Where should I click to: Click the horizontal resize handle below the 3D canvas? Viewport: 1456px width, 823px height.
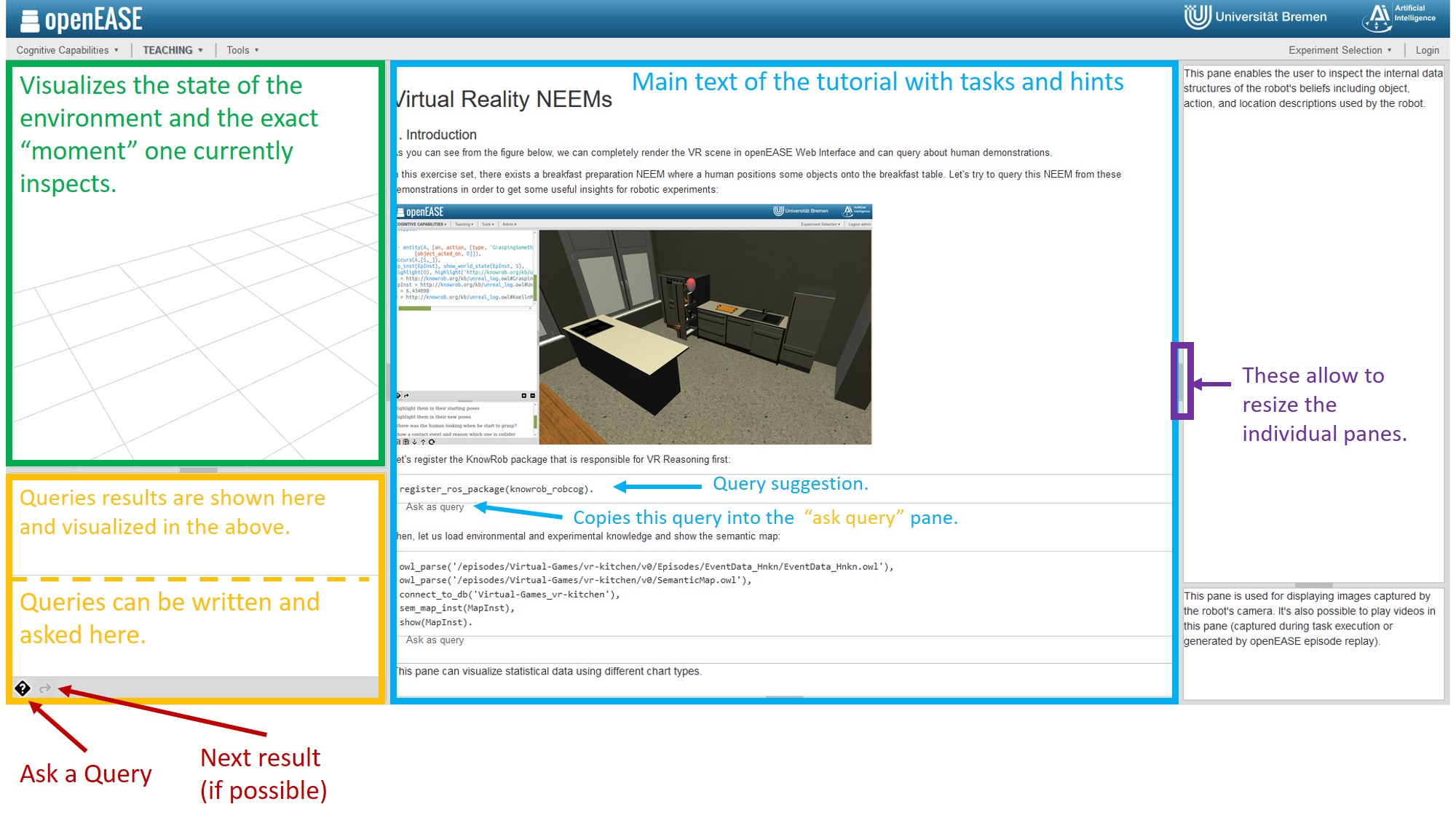pyautogui.click(x=198, y=470)
